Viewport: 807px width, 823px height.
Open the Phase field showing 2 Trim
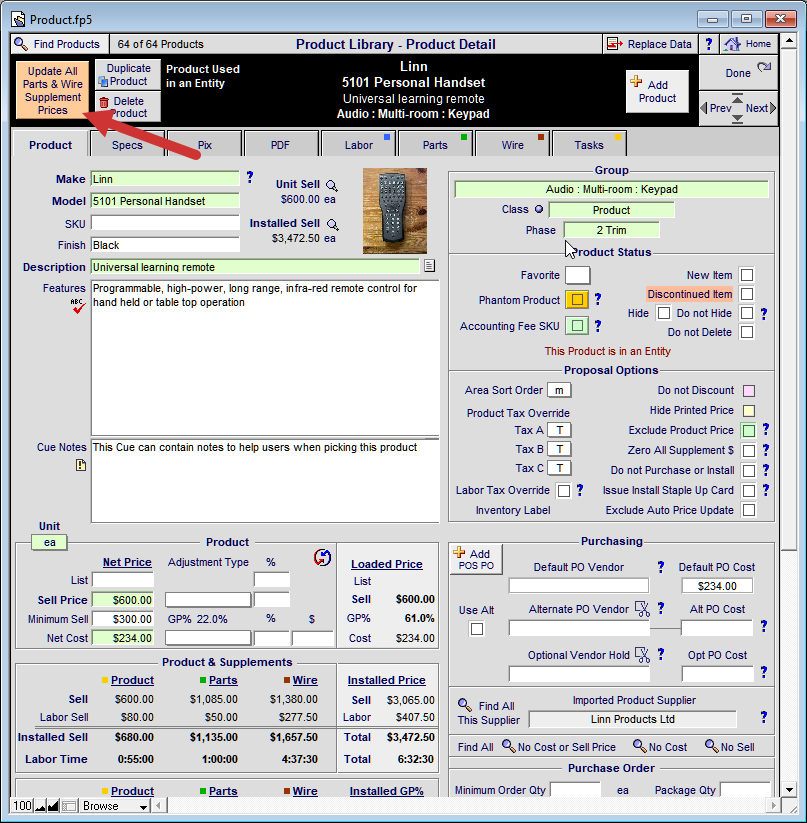(x=611, y=230)
